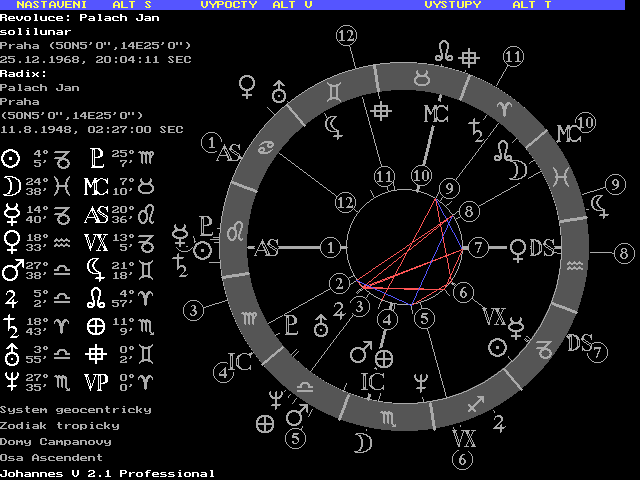Open the VYSTUPY menu

coord(452,5)
